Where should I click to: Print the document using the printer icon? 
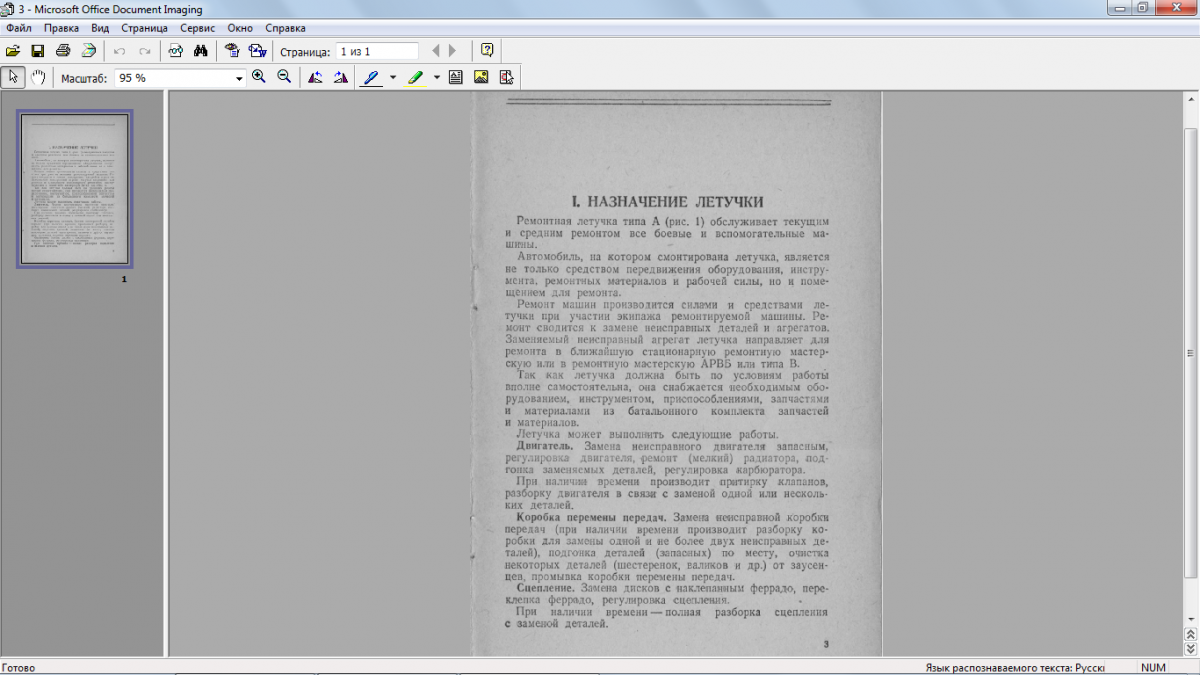tap(63, 51)
